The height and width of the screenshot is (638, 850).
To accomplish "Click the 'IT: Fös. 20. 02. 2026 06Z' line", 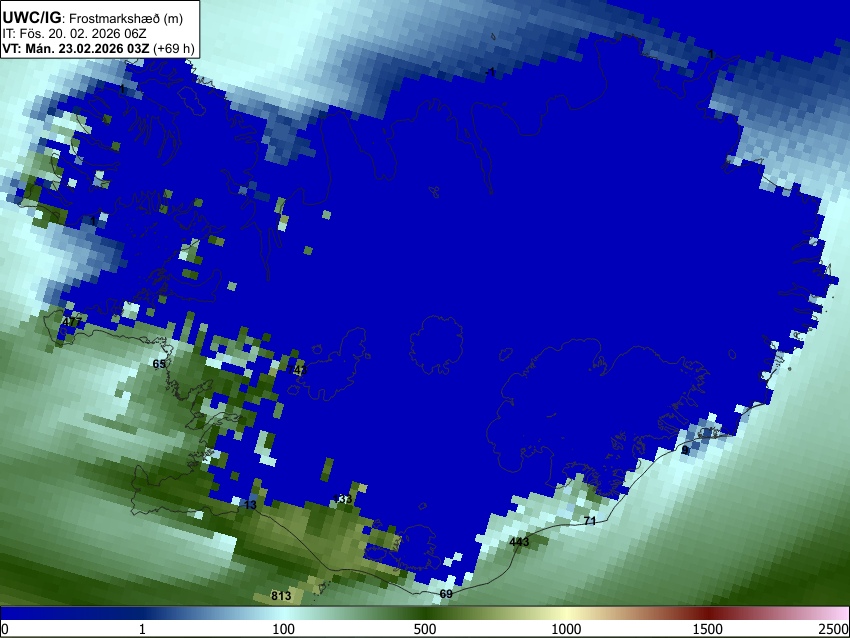I will [74, 34].
